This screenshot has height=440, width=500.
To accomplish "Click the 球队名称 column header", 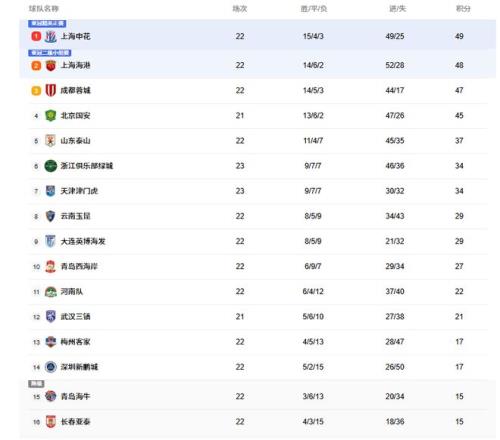I will (44, 9).
